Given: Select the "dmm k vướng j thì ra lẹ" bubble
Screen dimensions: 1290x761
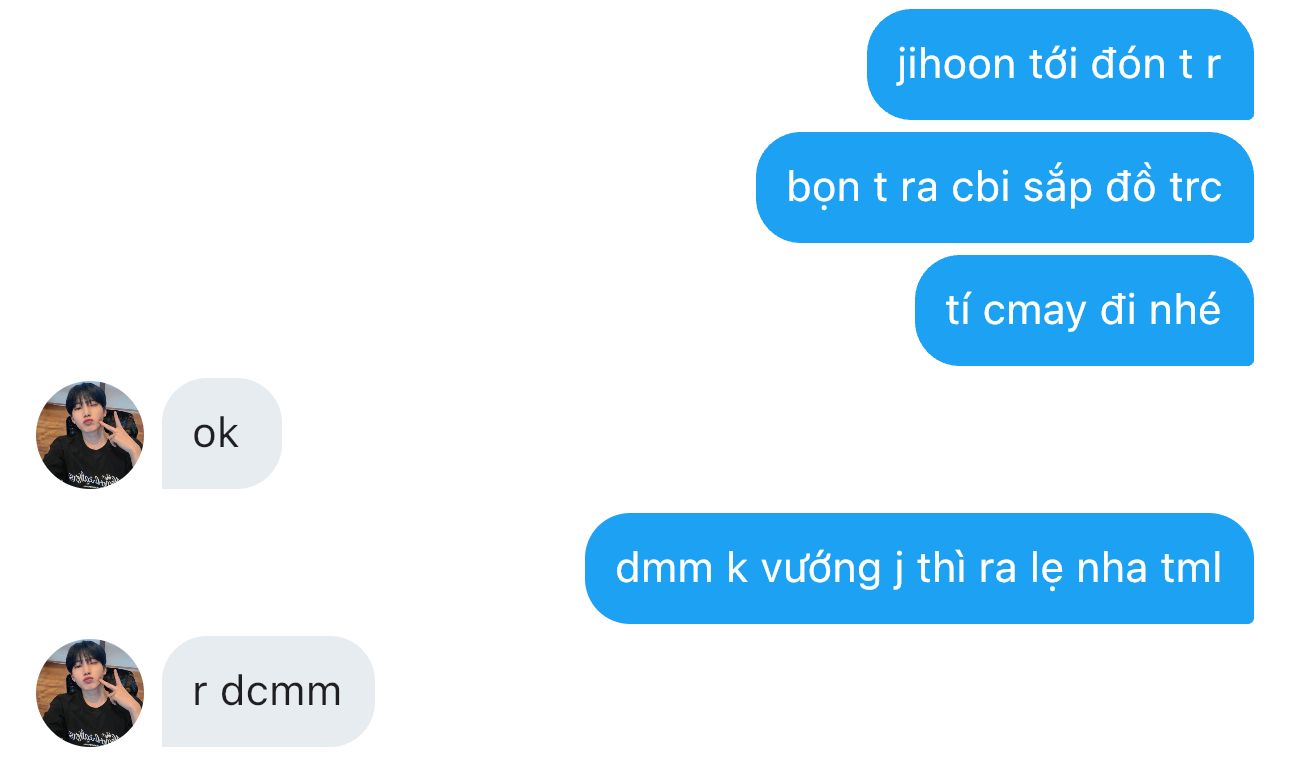Looking at the screenshot, I should [x=919, y=569].
